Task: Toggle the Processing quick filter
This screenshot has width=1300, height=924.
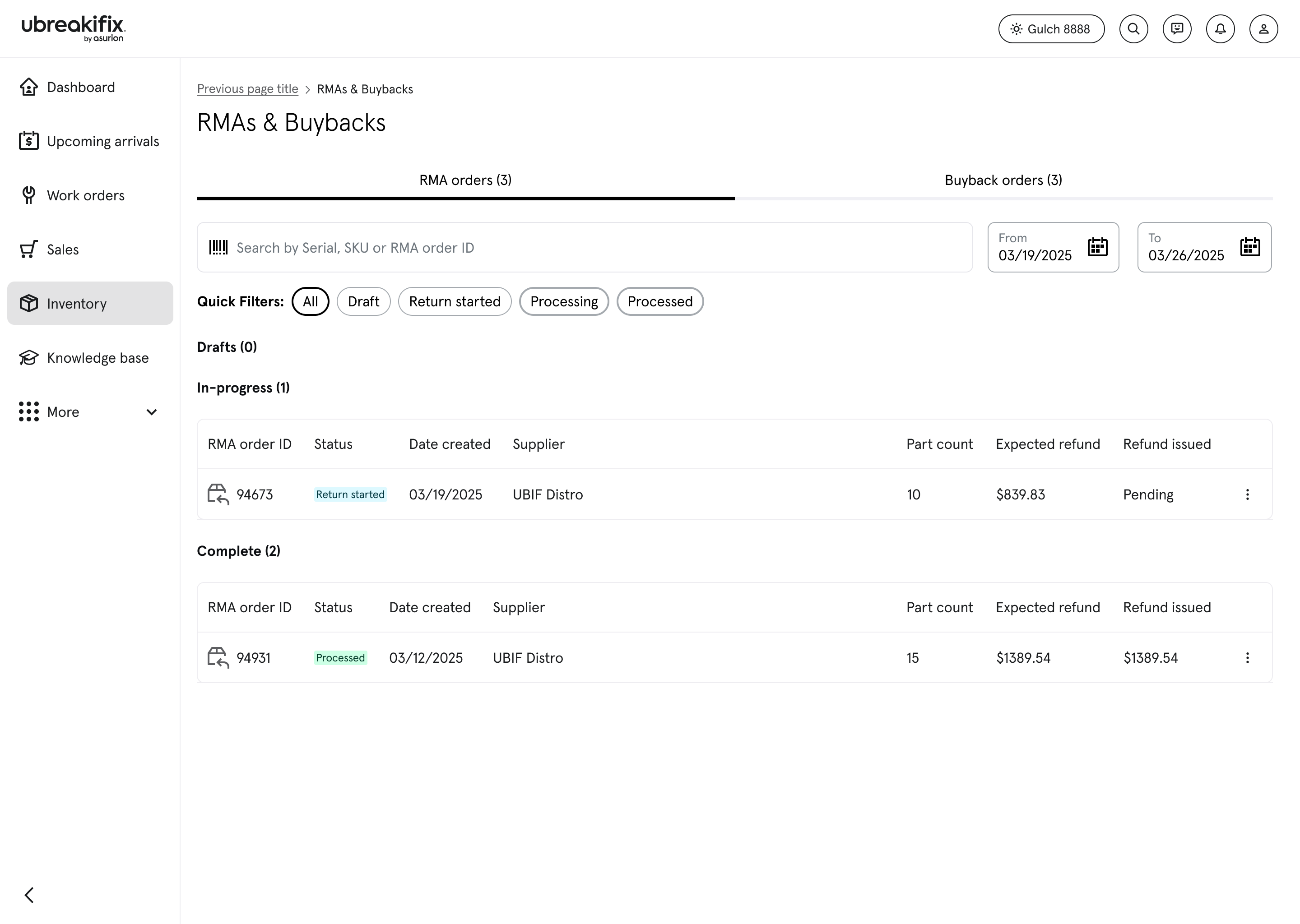Action: point(564,301)
